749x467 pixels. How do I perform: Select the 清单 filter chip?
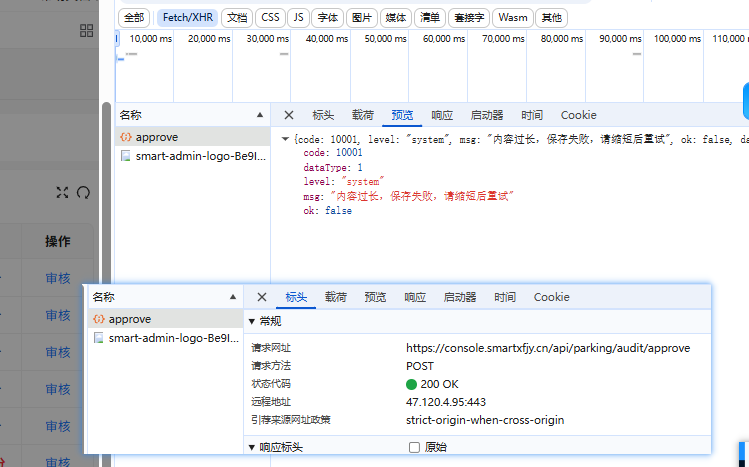coord(430,18)
